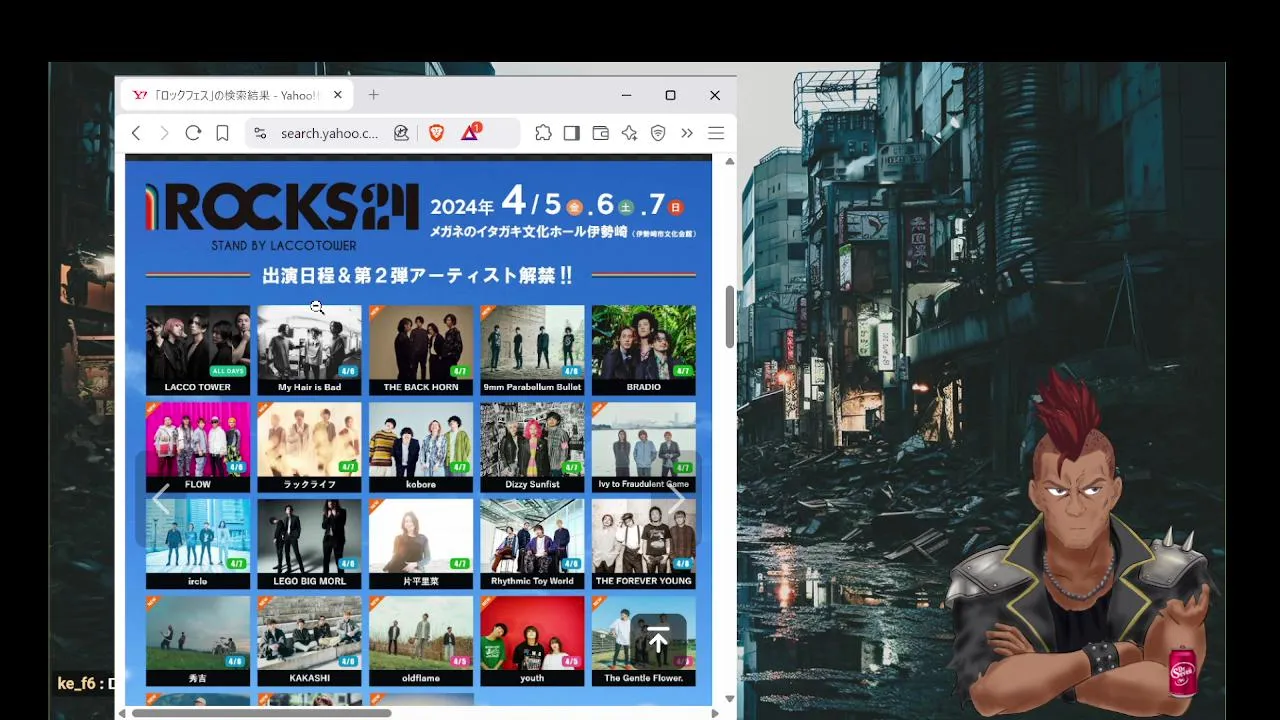The height and width of the screenshot is (720, 1280).
Task: Maximize the browser window
Action: (x=670, y=95)
